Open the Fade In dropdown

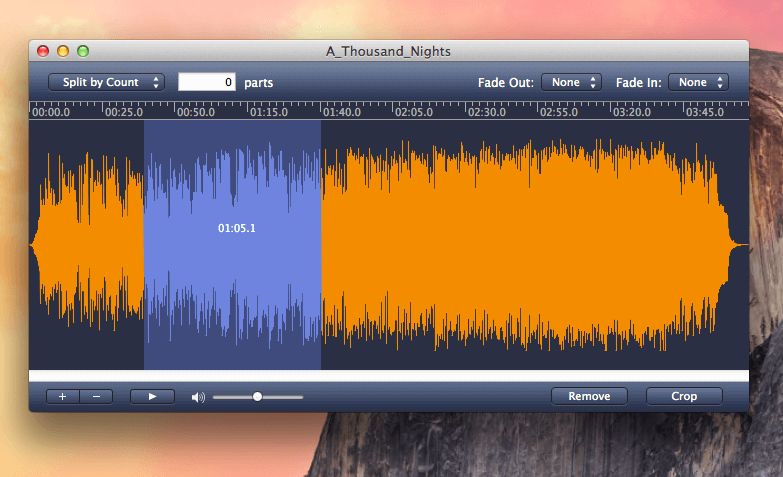pos(698,82)
